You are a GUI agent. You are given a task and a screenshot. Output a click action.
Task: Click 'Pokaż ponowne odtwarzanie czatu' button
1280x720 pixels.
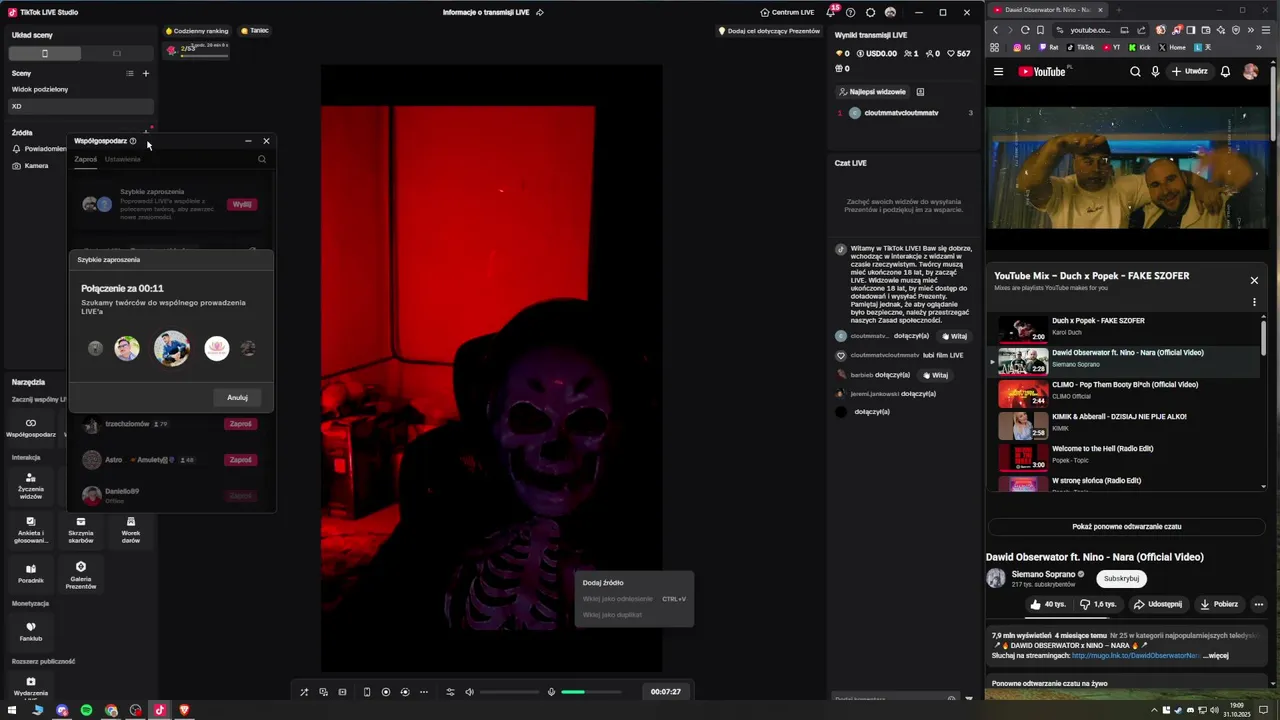point(1127,526)
